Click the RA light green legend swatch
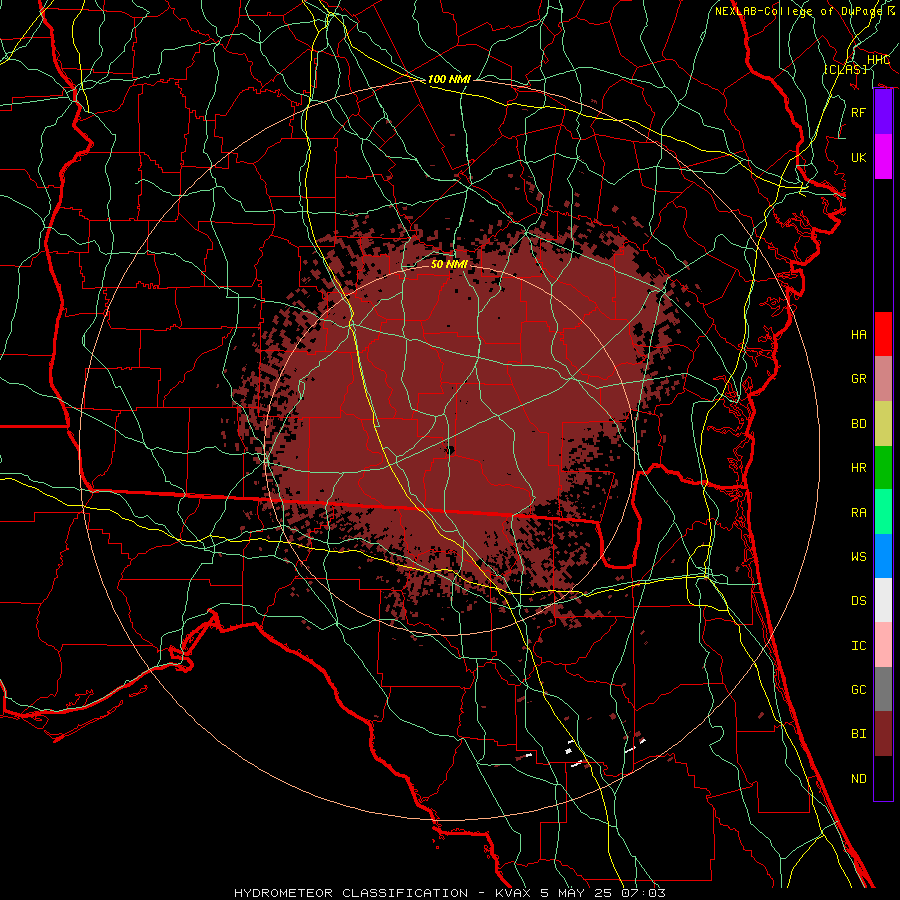Screen dimensions: 900x900 883,512
